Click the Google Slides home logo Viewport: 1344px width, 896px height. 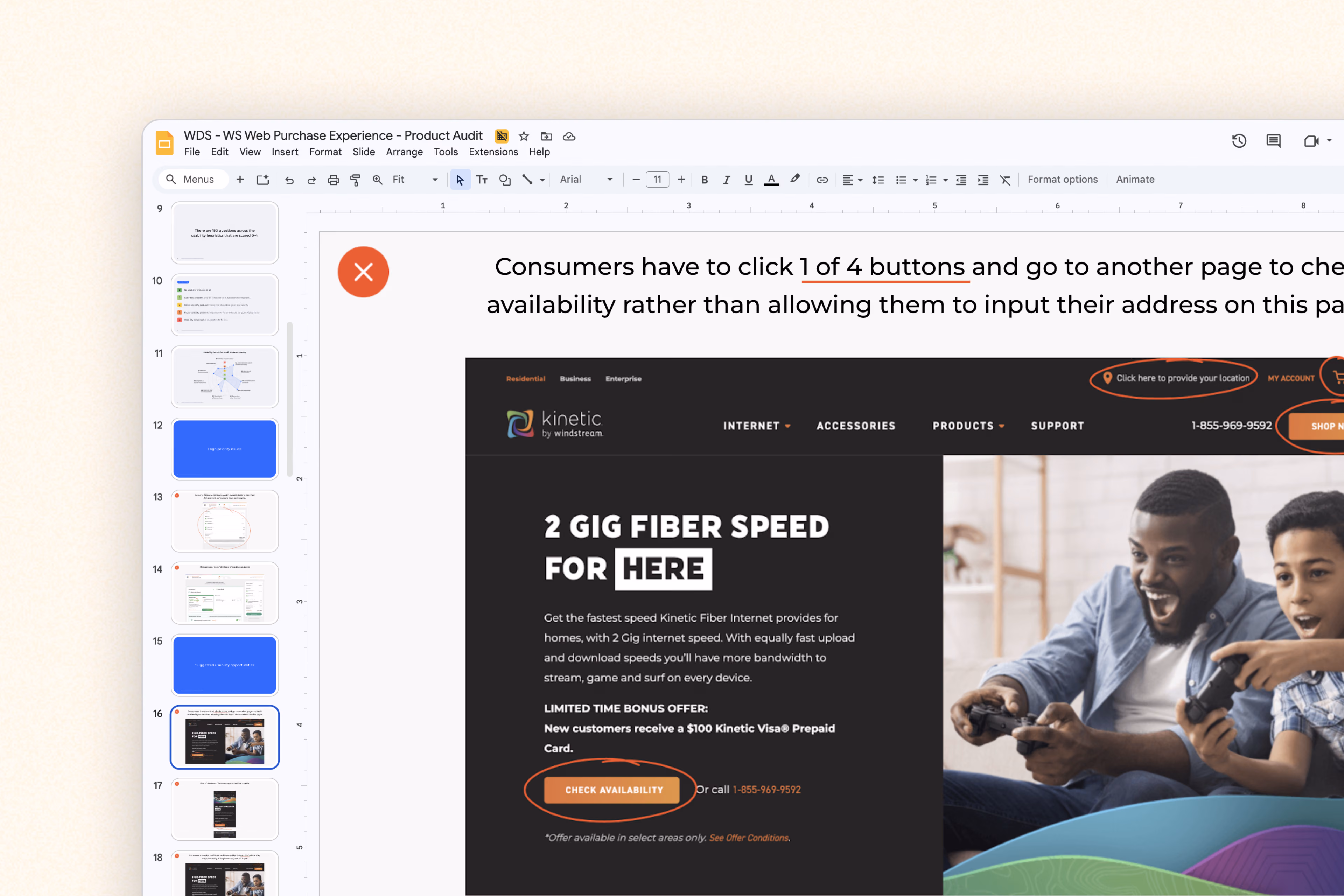click(164, 142)
